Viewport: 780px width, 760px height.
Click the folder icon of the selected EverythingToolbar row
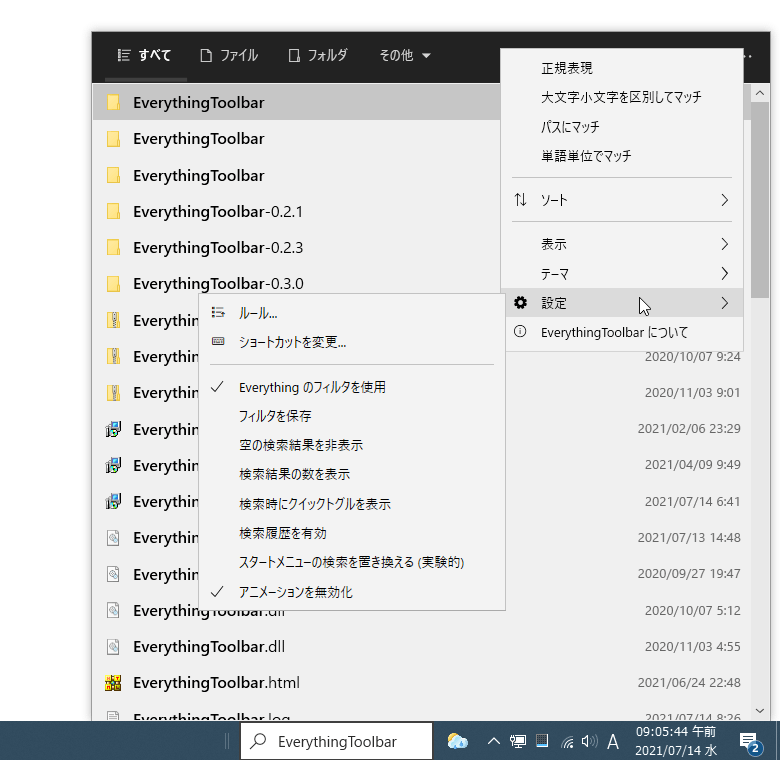pos(113,102)
